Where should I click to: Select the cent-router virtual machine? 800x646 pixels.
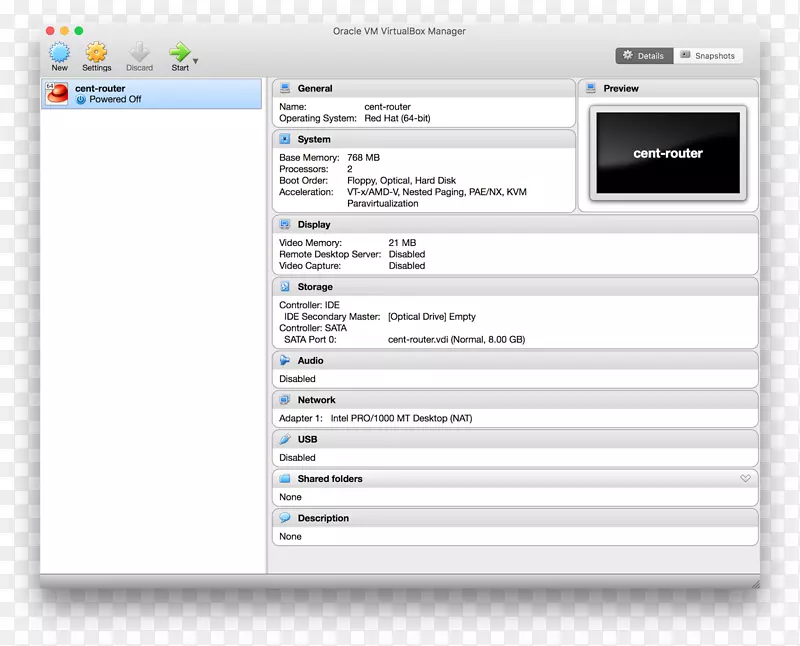150,94
